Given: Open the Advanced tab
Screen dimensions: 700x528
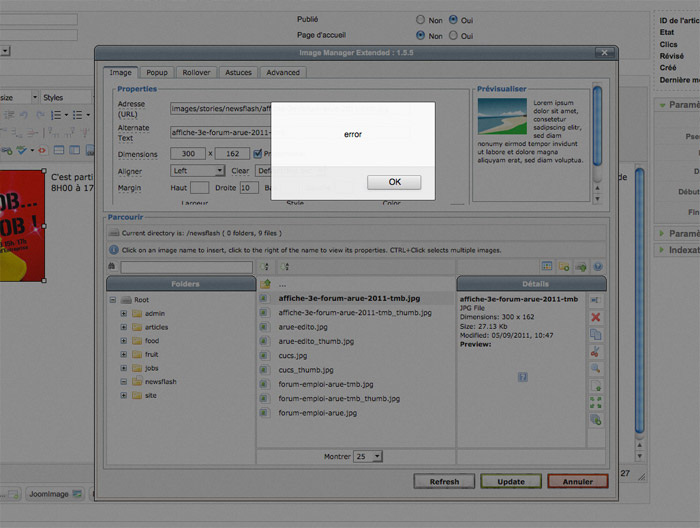Looking at the screenshot, I should tap(282, 72).
